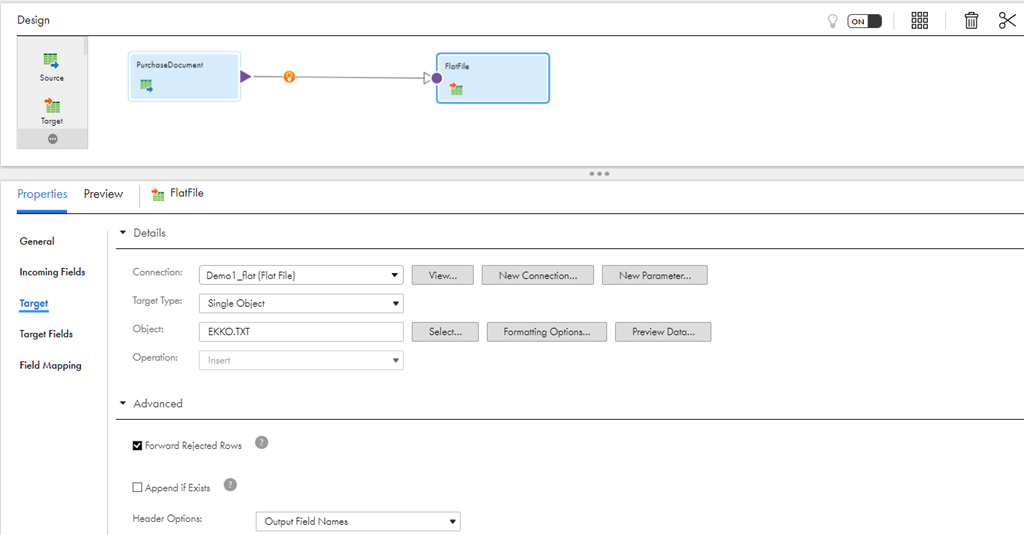The image size is (1024, 535).
Task: Open the Operation dropdown showing Insert
Action: [x=301, y=360]
